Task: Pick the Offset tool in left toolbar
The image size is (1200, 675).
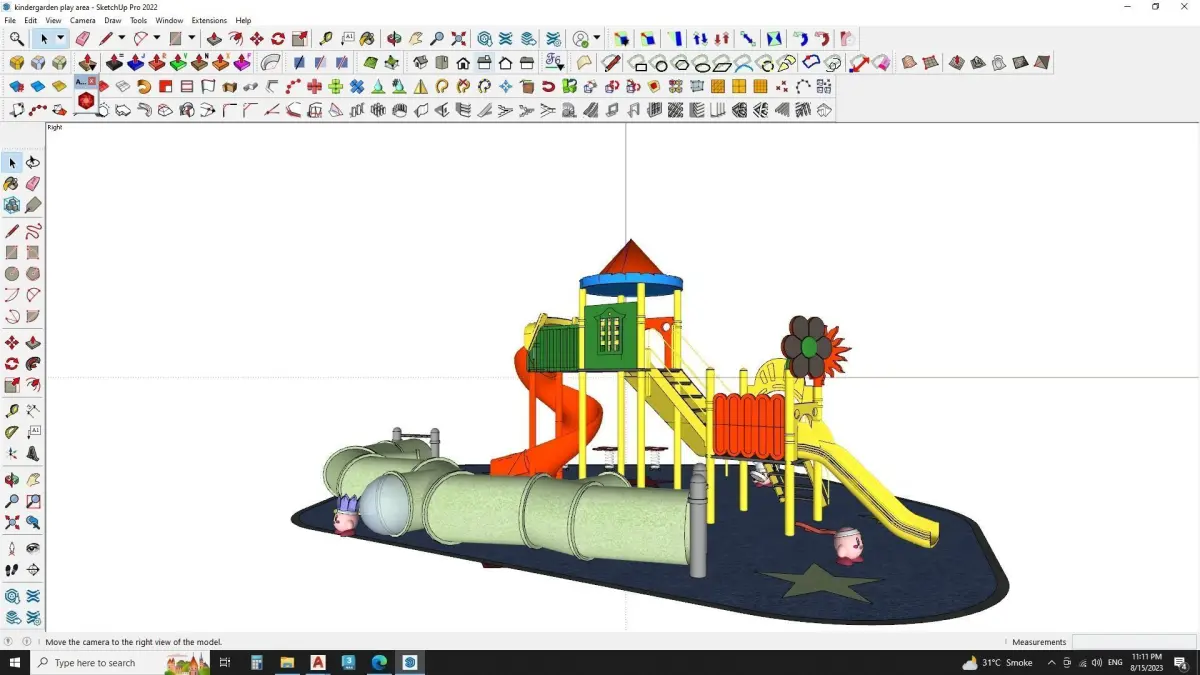Action: coord(33,385)
